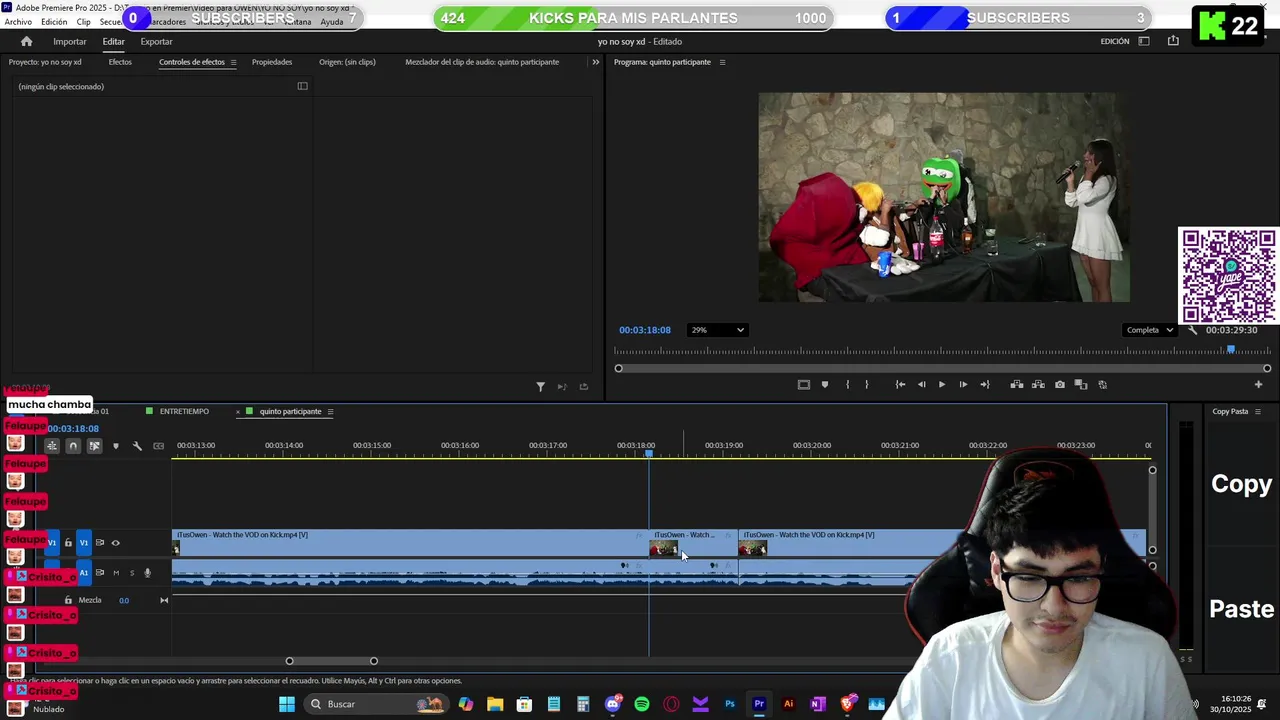This screenshot has height=720, width=1280.
Task: Click the timeline zoom scroll bar
Action: (x=331, y=661)
